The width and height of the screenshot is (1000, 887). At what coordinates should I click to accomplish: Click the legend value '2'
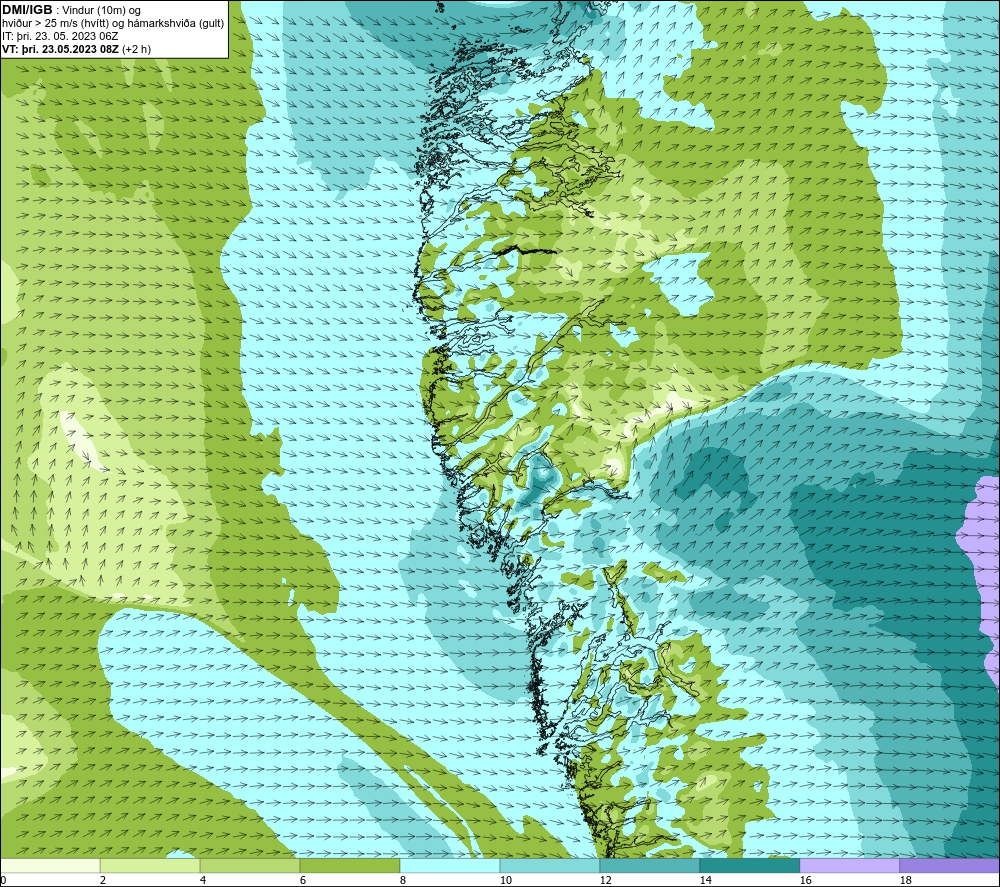tap(103, 880)
